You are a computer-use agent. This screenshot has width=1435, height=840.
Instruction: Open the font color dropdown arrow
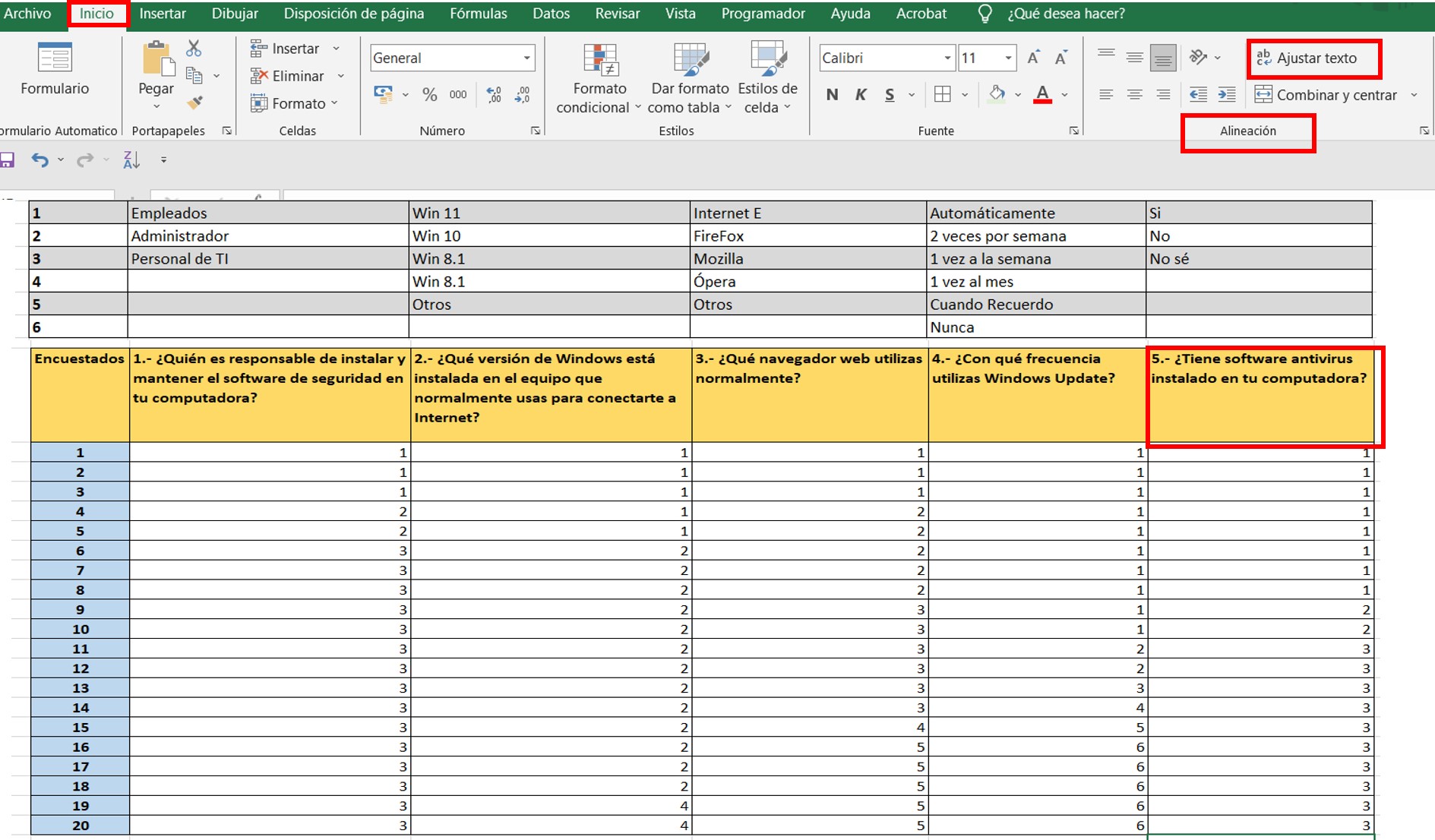[1064, 95]
